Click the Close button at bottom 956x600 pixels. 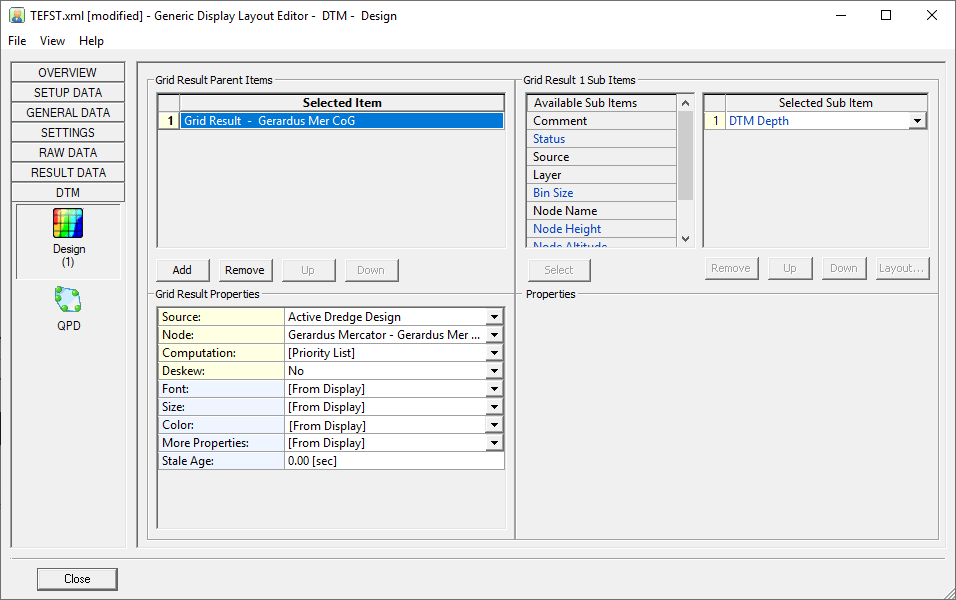(x=77, y=579)
